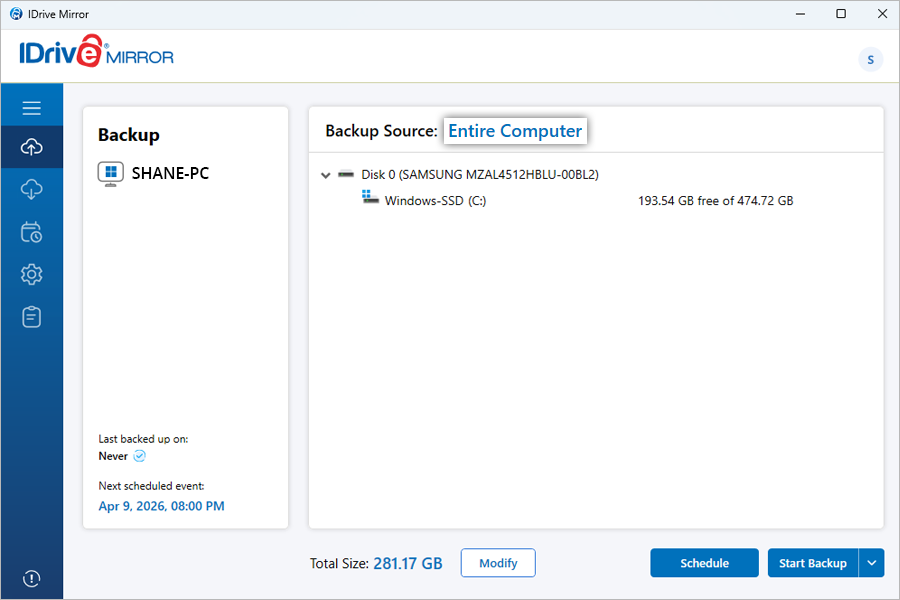
Task: Collapse the Disk 0 tree chevron
Action: [x=325, y=175]
